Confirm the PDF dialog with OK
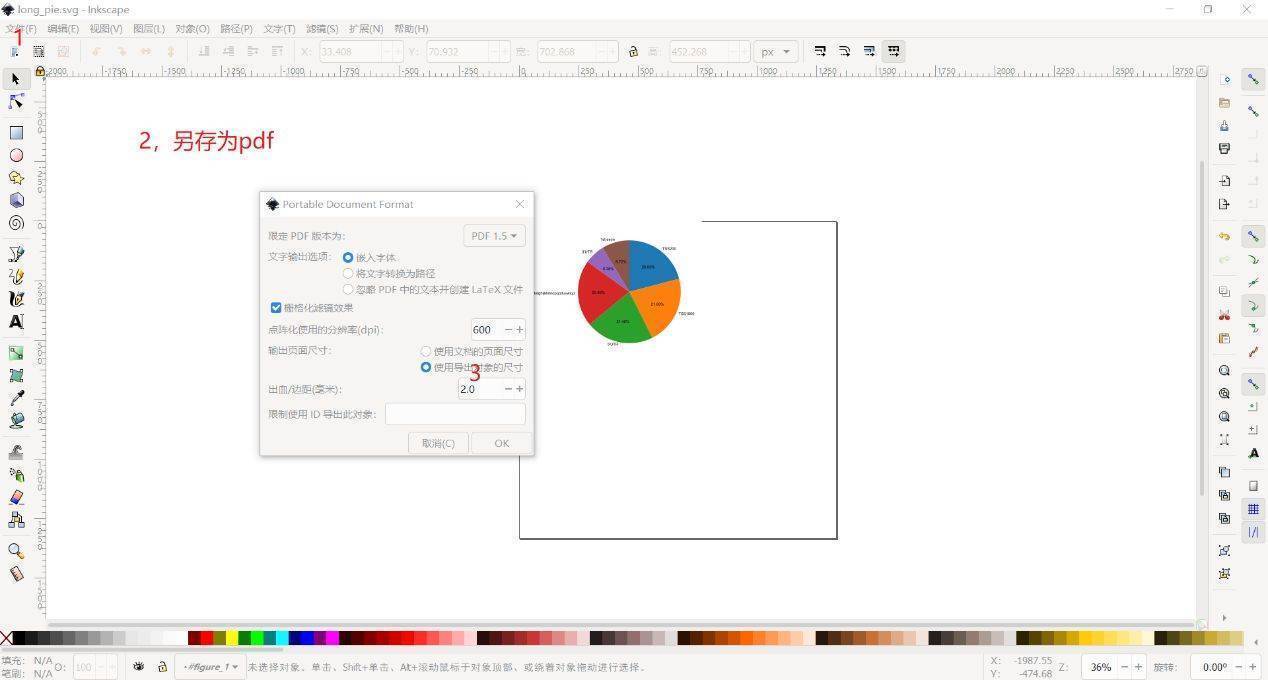The height and width of the screenshot is (680, 1268). click(501, 443)
